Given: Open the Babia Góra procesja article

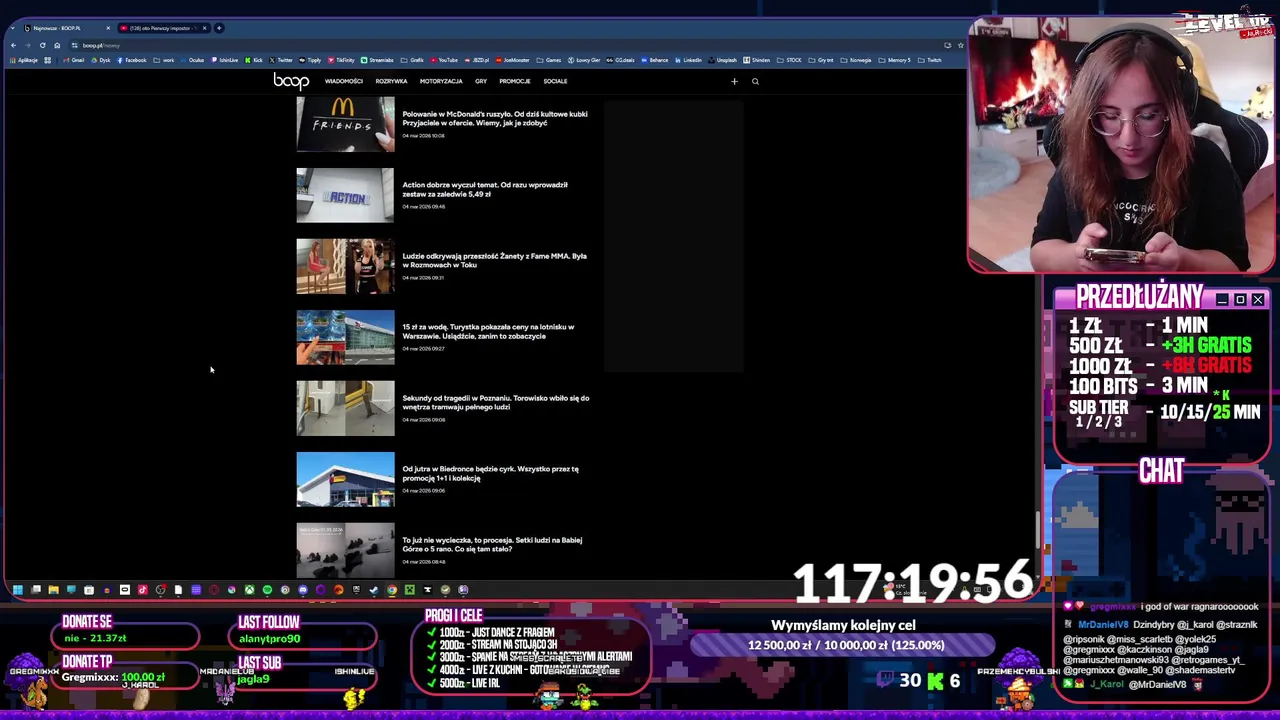Looking at the screenshot, I should click(x=492, y=544).
